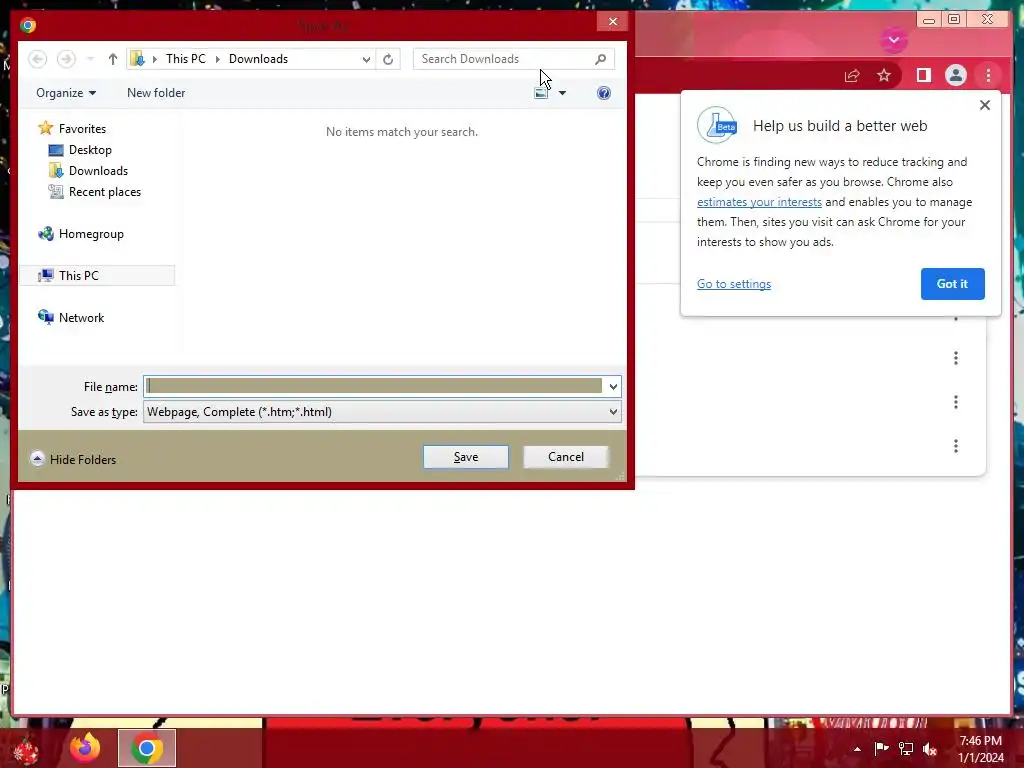Click the Beta flask icon

click(717, 125)
